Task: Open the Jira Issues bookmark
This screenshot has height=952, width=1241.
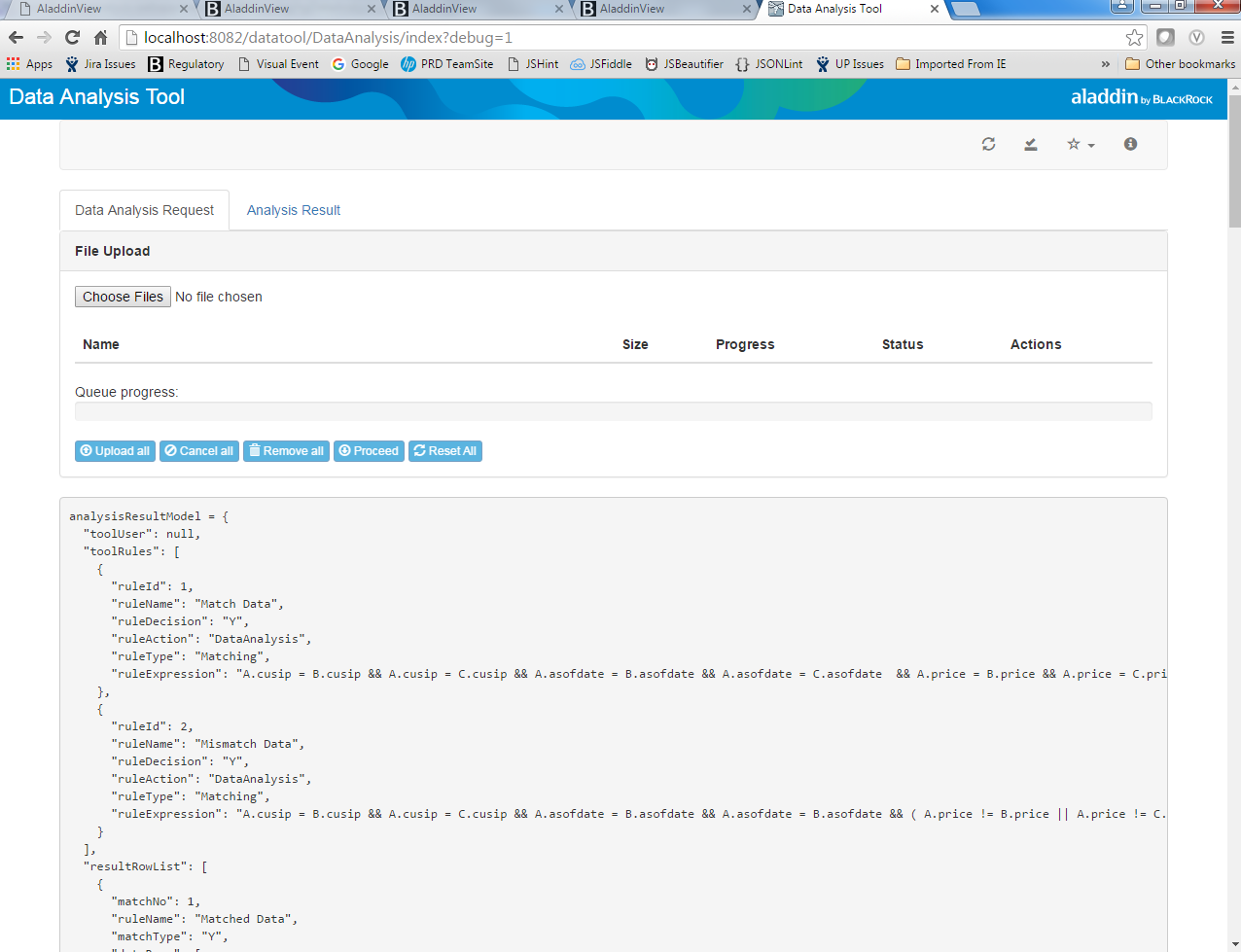Action: pyautogui.click(x=100, y=64)
